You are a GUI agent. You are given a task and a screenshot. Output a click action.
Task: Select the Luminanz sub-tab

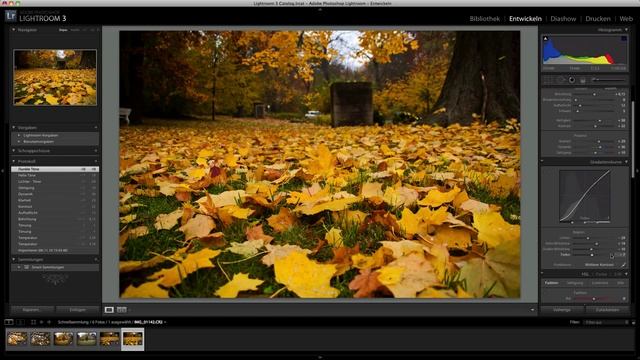(600, 283)
